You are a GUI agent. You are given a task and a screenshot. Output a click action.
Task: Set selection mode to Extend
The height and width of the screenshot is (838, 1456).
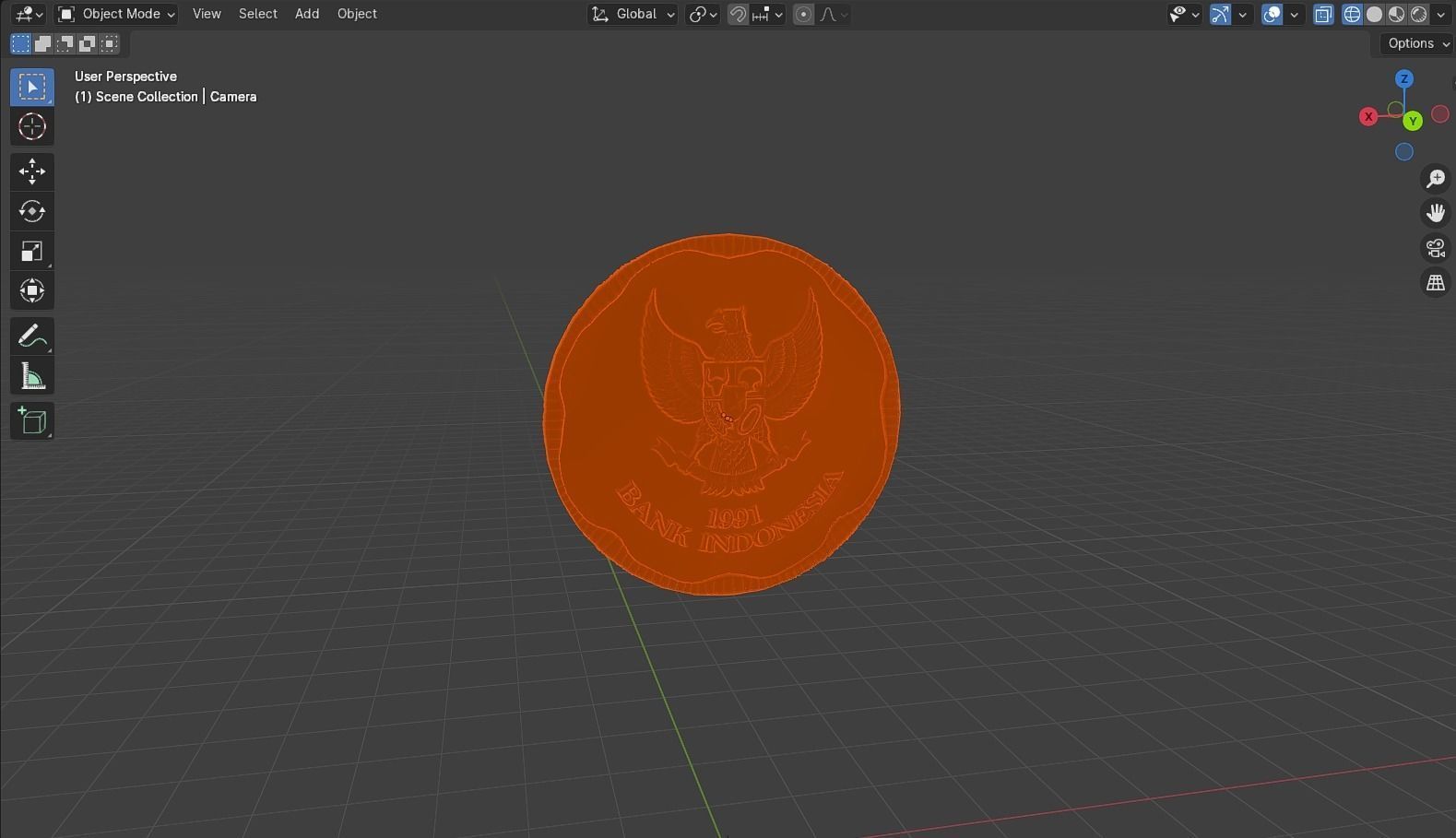[42, 43]
